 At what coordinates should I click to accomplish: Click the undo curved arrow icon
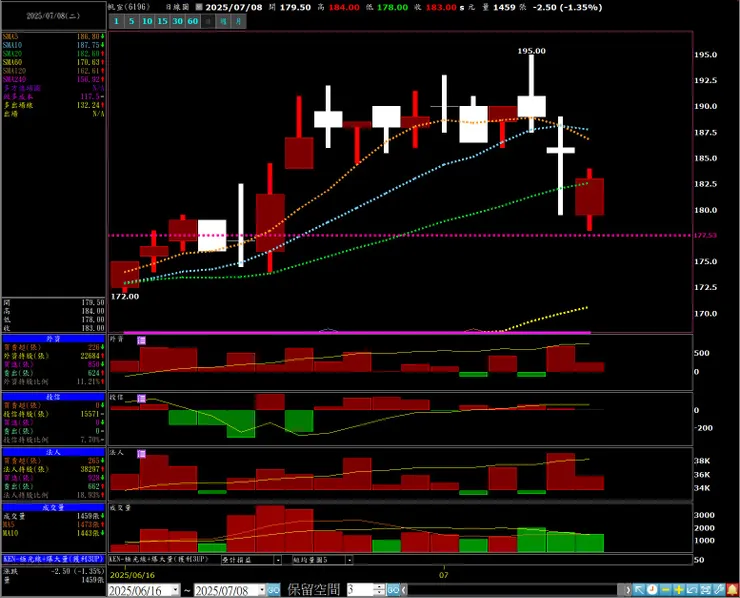(x=692, y=590)
